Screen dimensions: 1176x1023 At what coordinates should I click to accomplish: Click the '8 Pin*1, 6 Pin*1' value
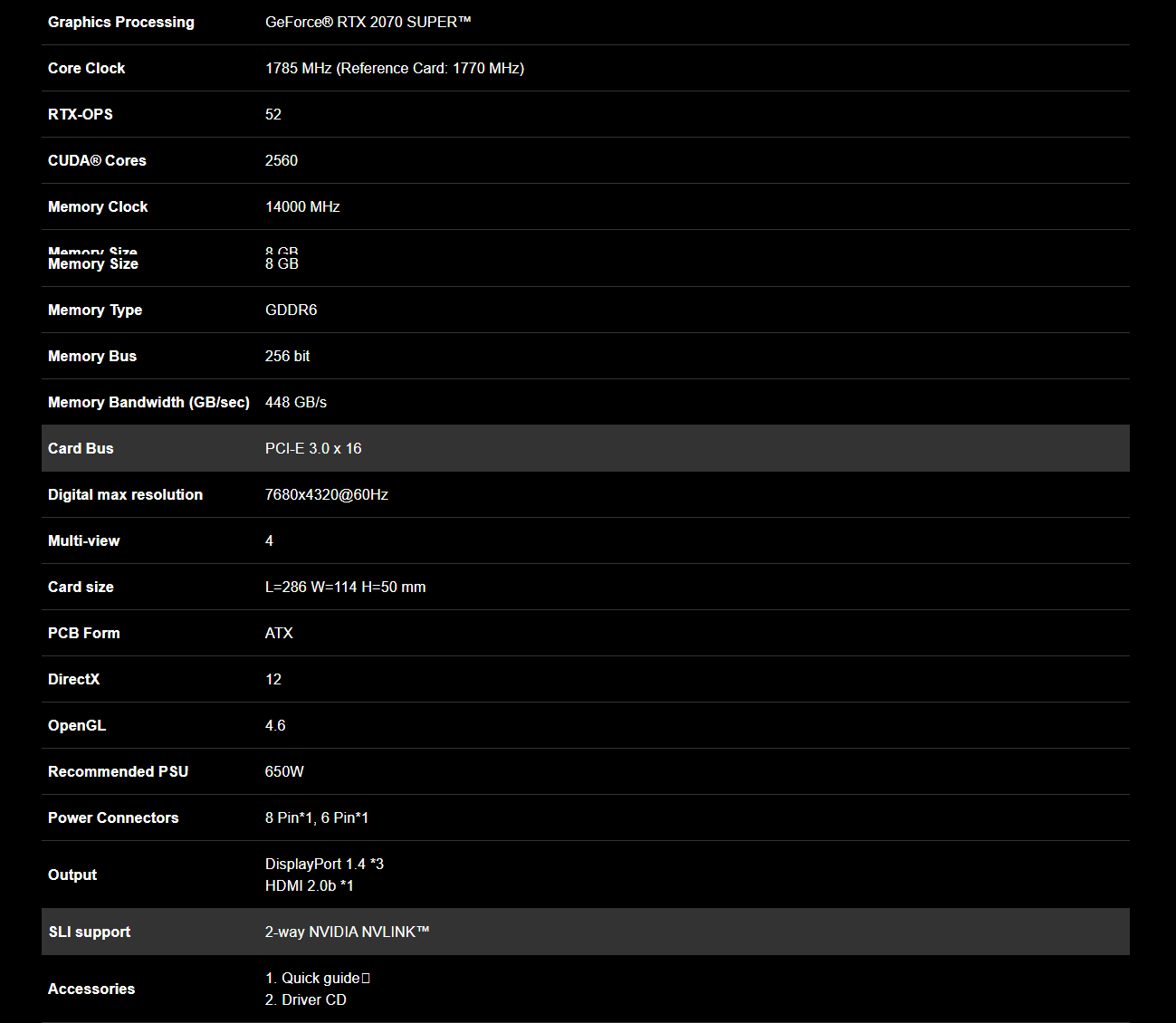[317, 817]
